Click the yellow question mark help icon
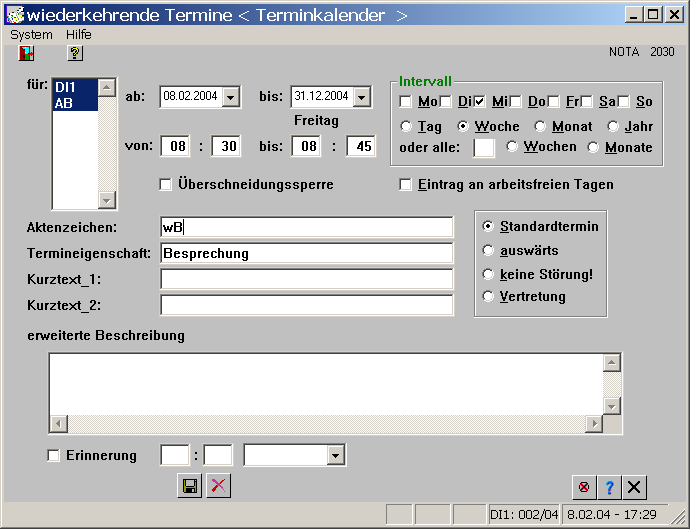 click(x=75, y=53)
